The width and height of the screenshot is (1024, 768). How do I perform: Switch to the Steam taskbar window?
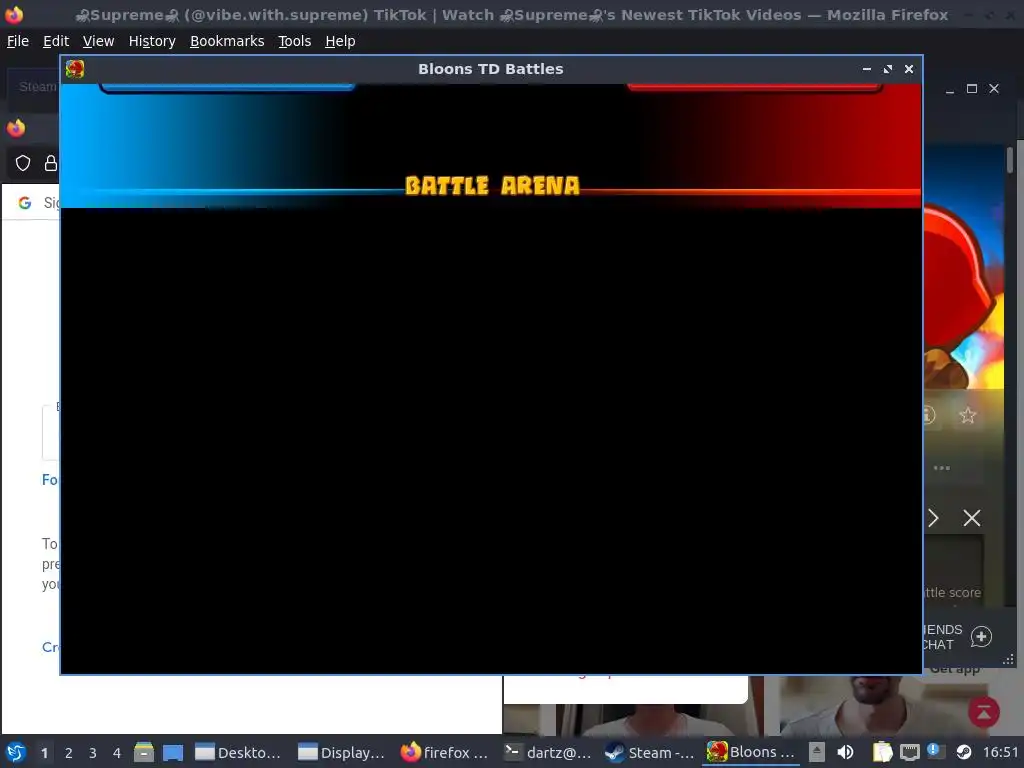(649, 752)
